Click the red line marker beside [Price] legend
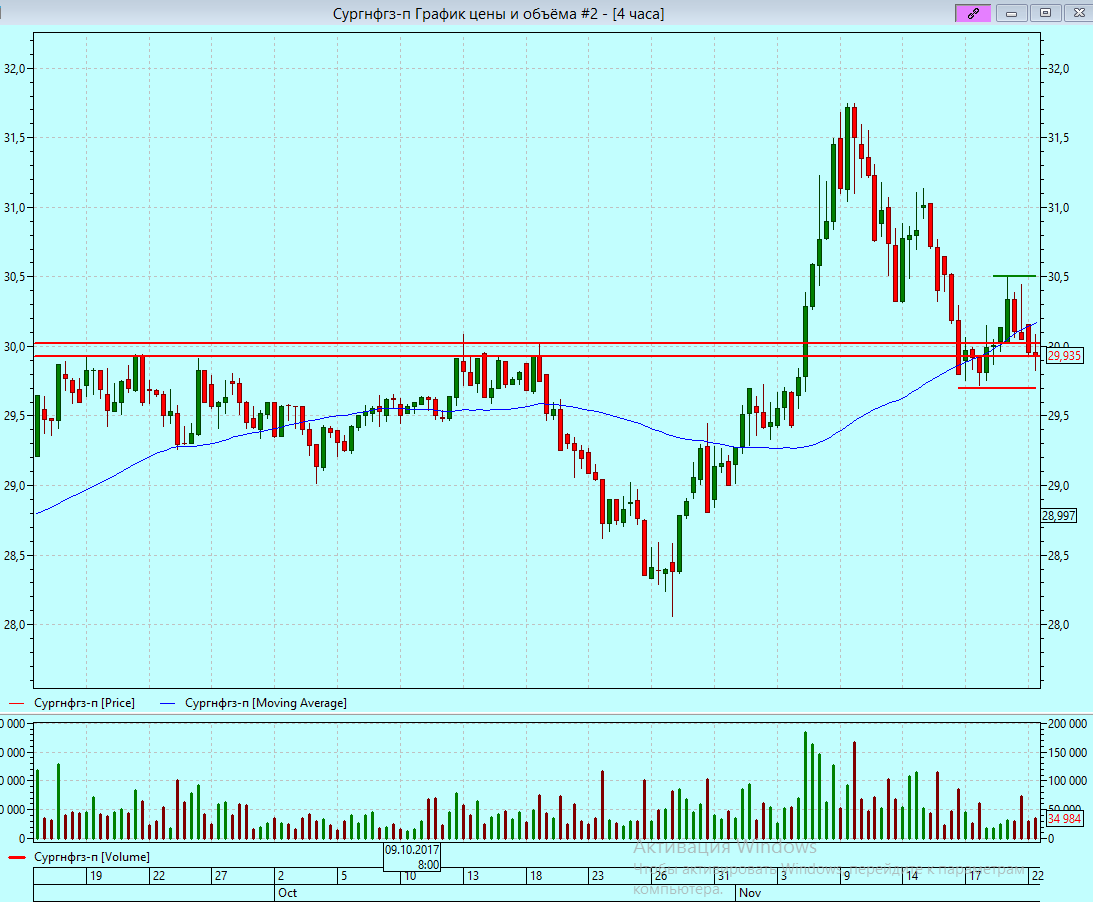Screen dimensions: 1093x902 tap(16, 703)
